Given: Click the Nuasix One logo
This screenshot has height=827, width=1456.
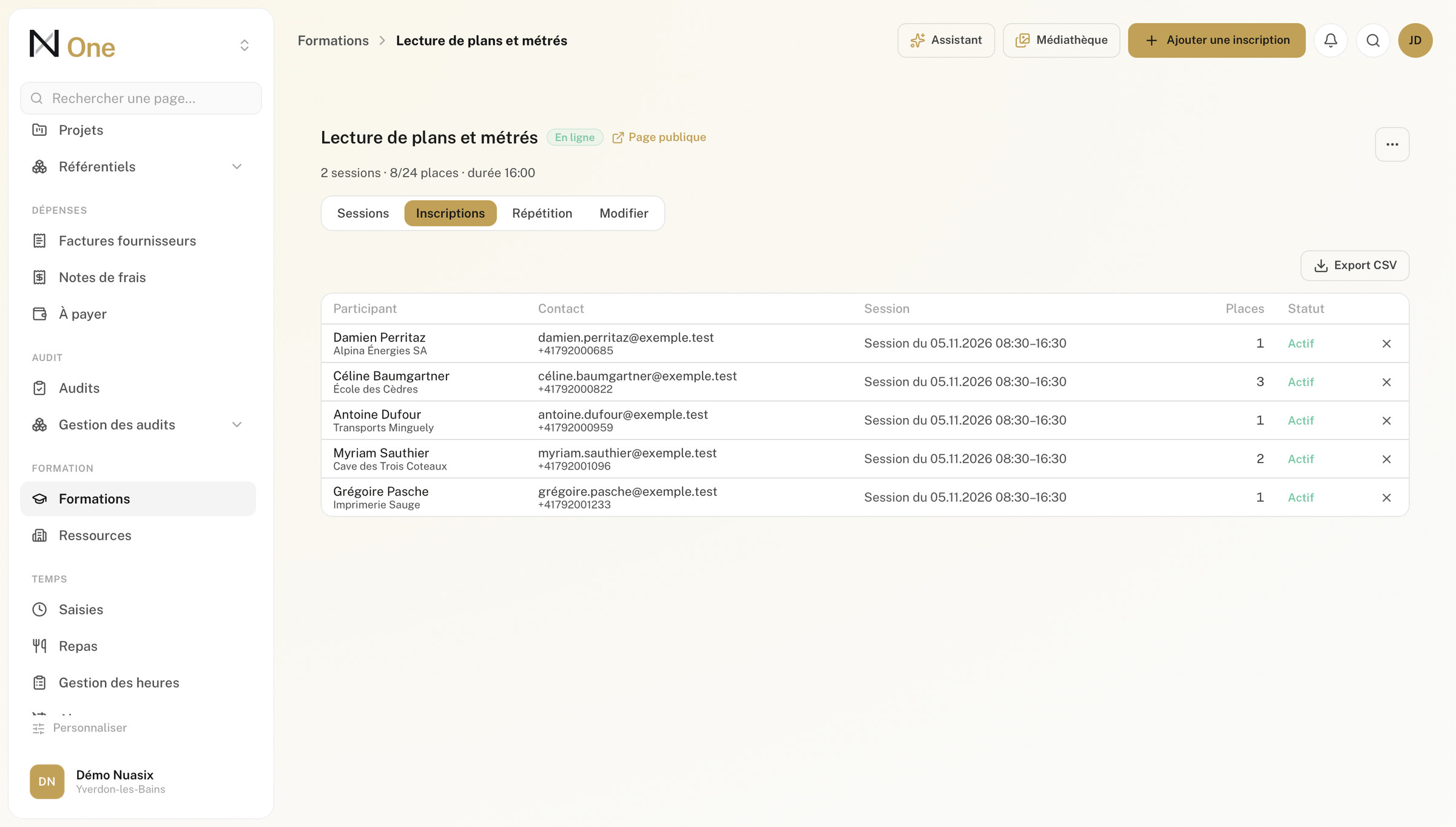Looking at the screenshot, I should click(x=72, y=45).
